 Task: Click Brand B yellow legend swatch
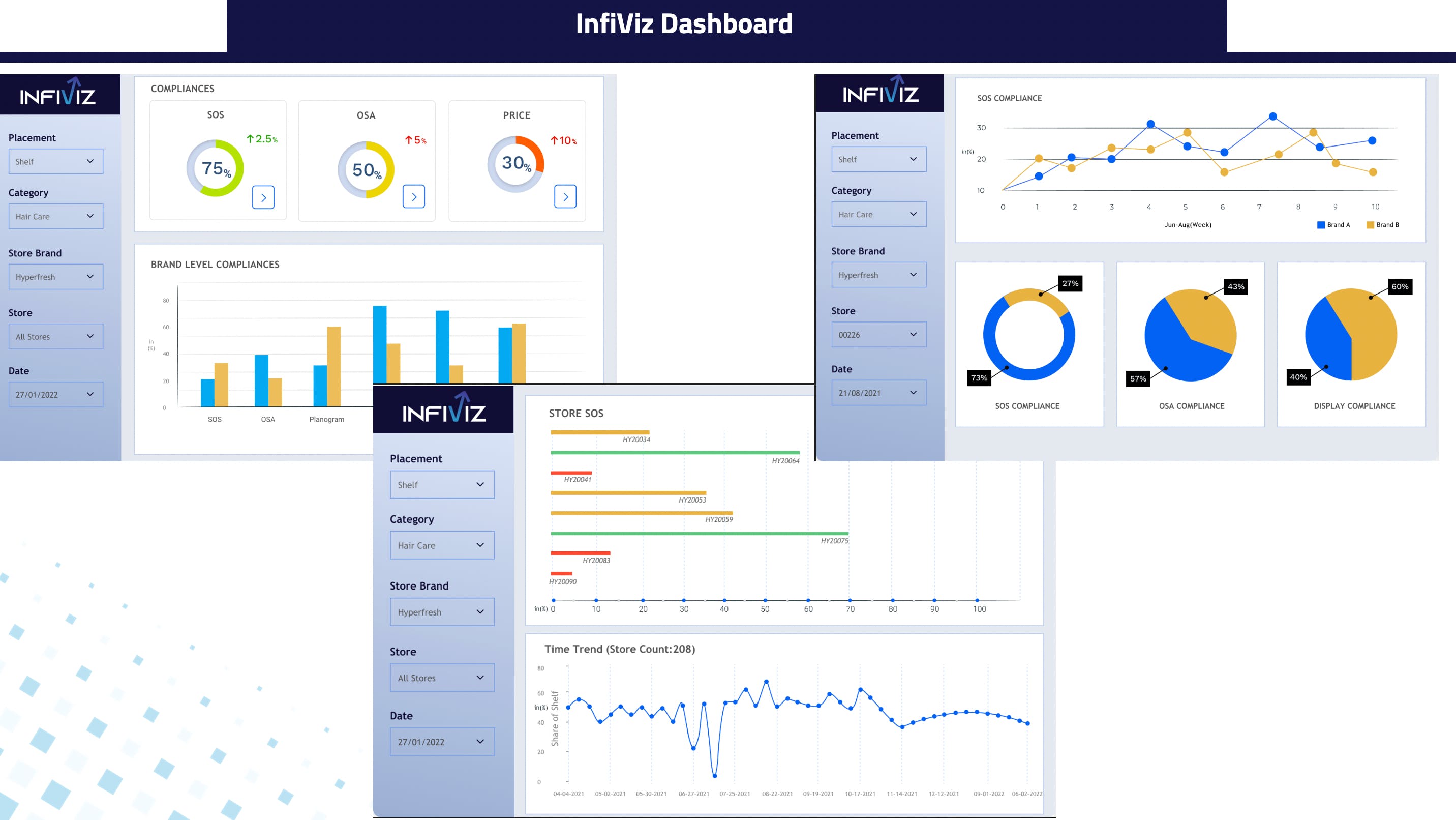(1370, 224)
